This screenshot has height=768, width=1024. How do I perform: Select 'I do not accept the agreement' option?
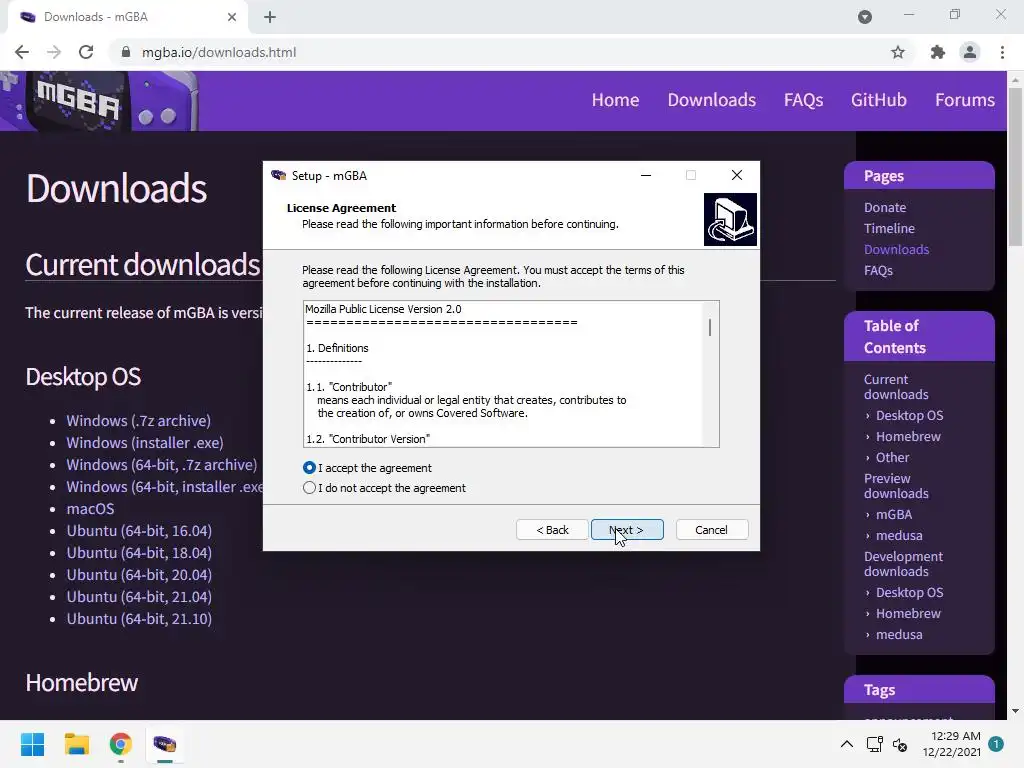tap(310, 488)
